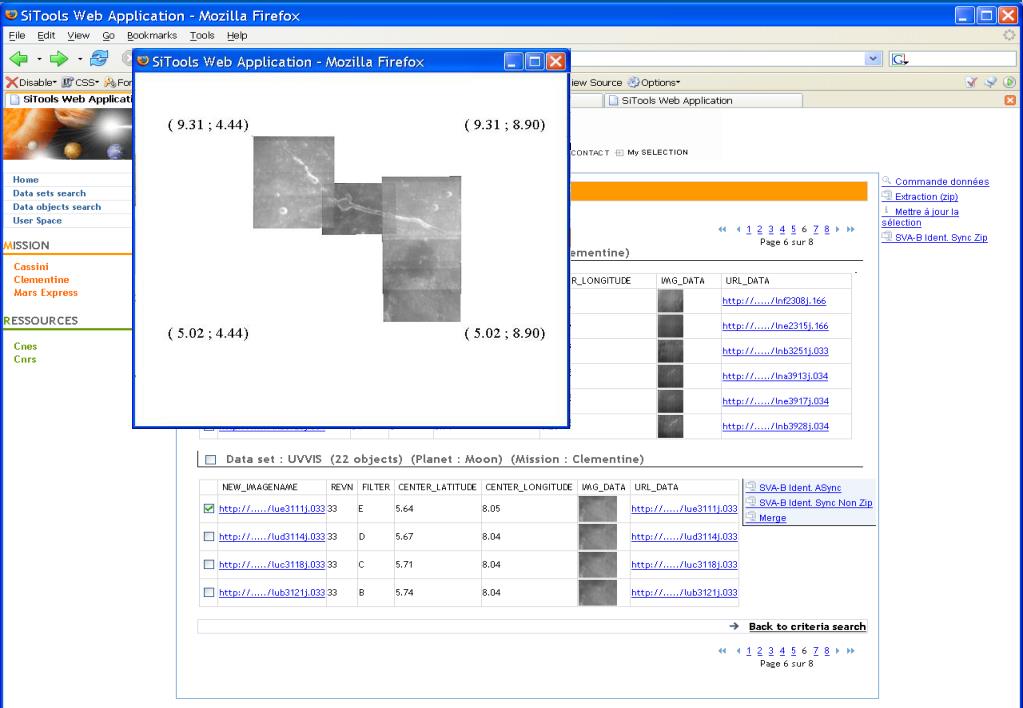Open the Data sets search link
This screenshot has width=1023, height=708.
(49, 193)
